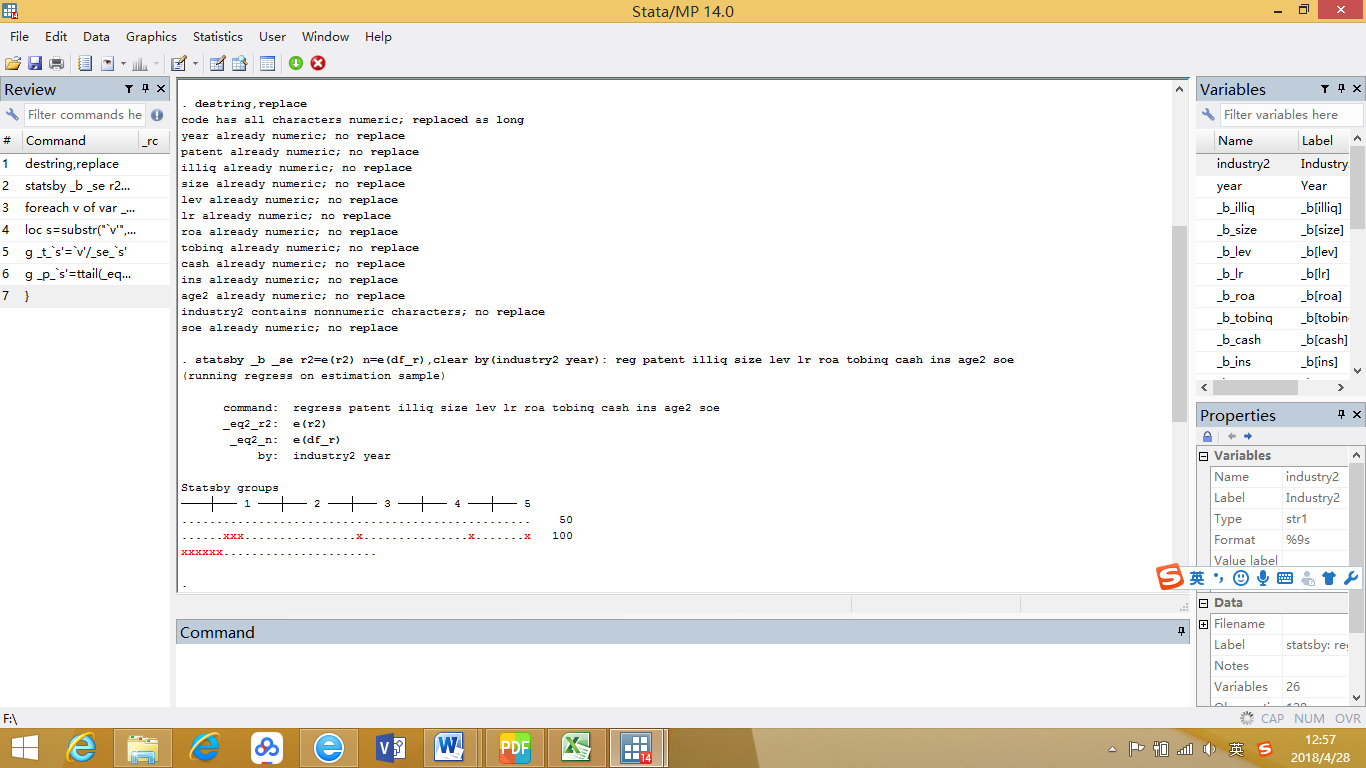Click the _rc column header in Review
1366x768 pixels.
[x=153, y=141]
